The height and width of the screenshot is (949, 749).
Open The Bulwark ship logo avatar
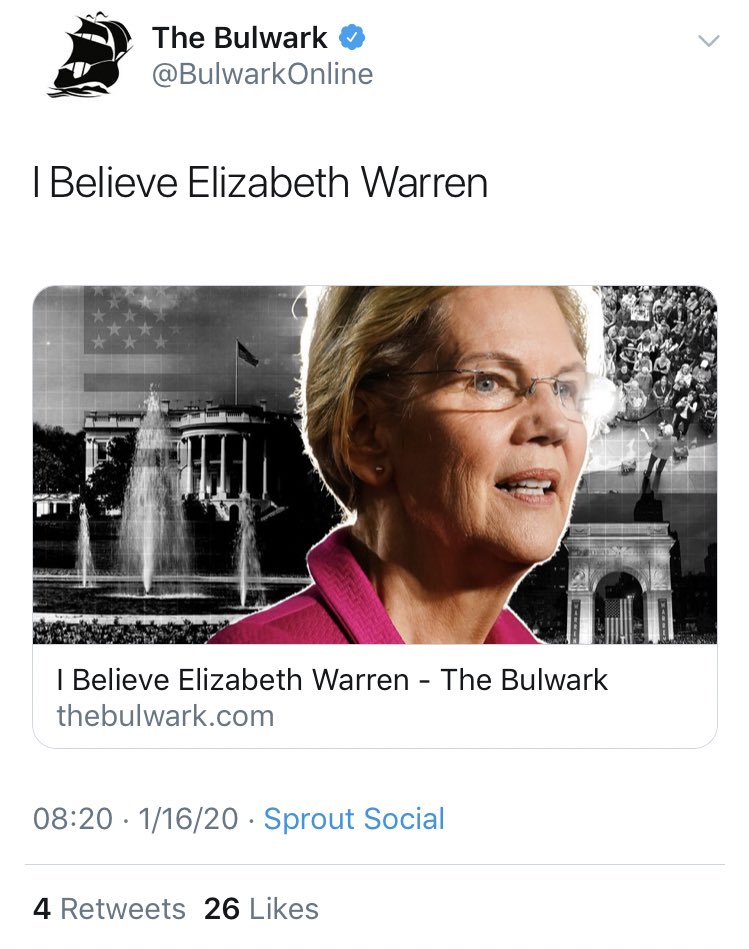(90, 55)
